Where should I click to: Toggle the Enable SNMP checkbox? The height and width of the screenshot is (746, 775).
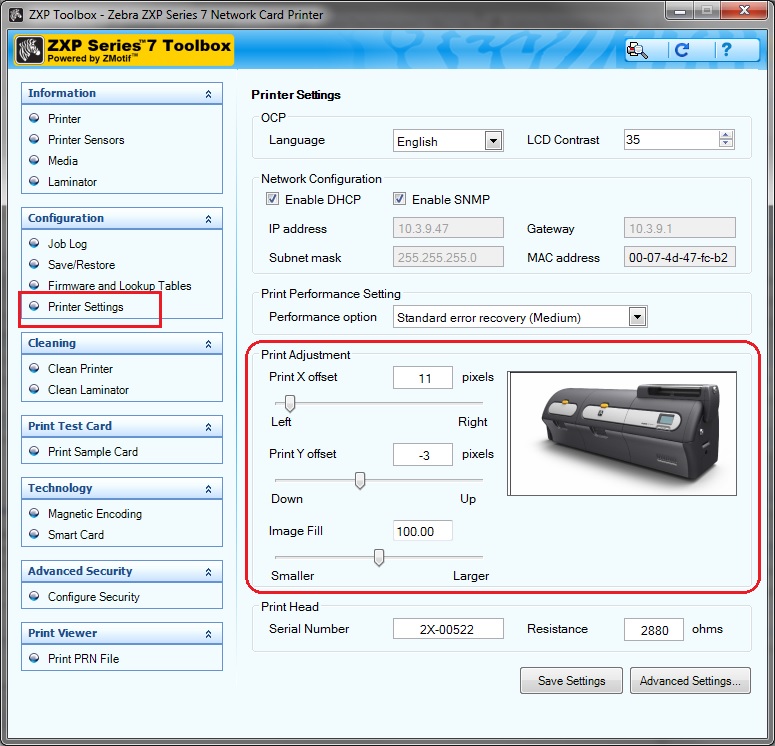click(x=400, y=199)
